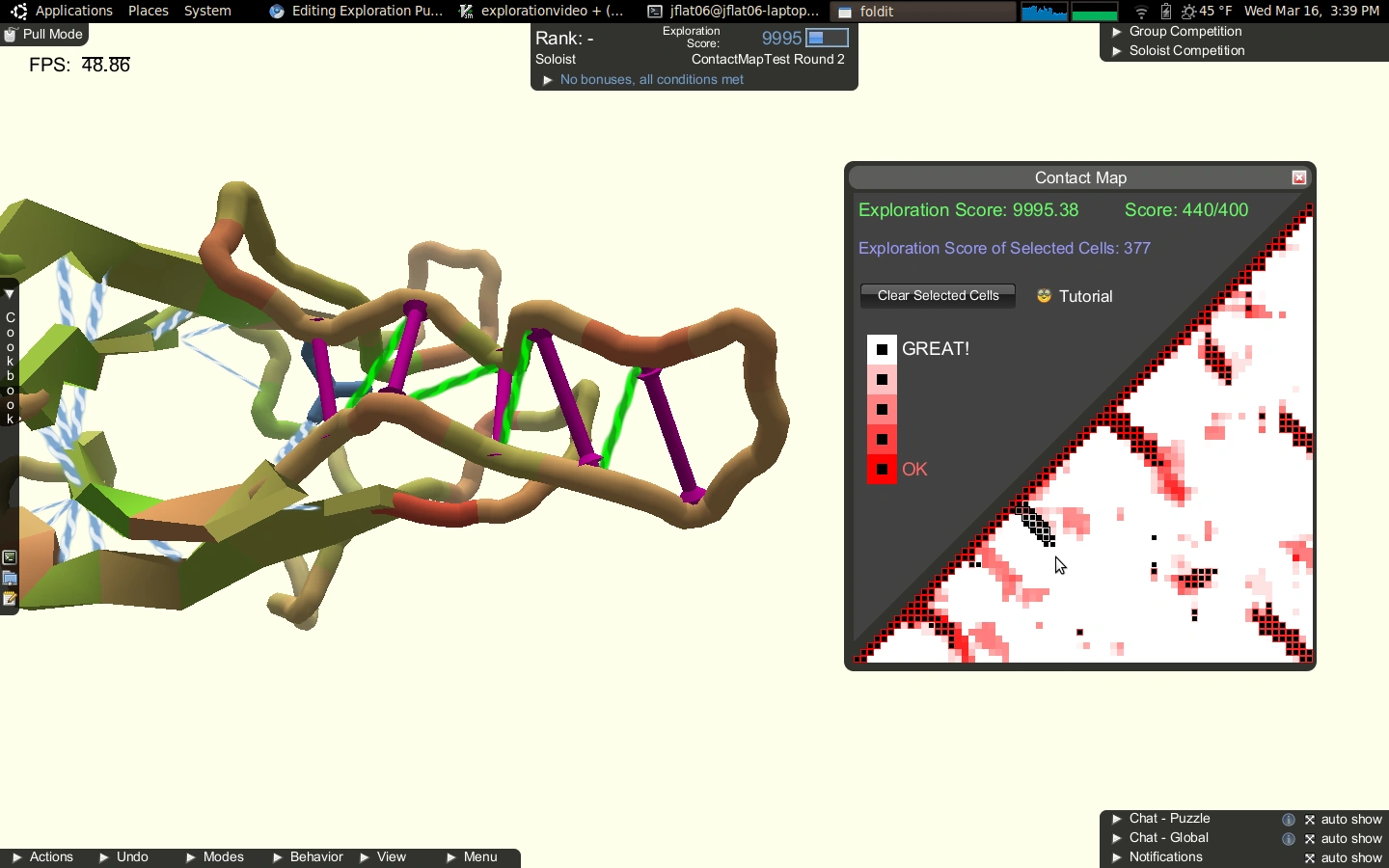Click 'Exploration Score of Selected Cells: 377' text

pos(1004,249)
